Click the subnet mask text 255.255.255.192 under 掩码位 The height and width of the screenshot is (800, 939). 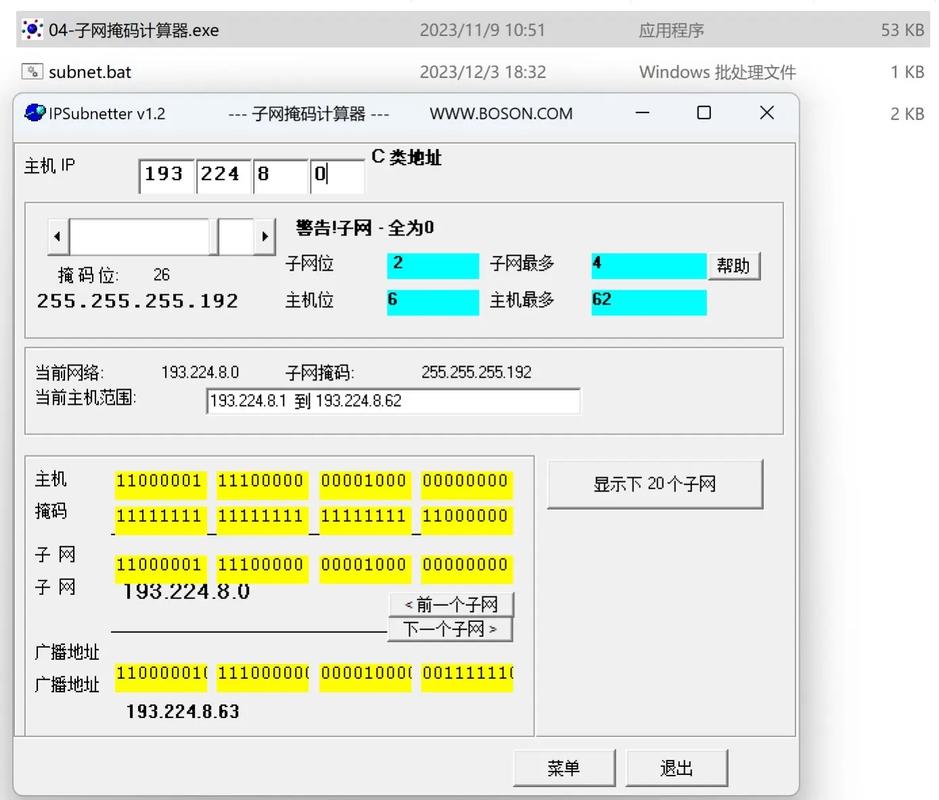coord(138,301)
